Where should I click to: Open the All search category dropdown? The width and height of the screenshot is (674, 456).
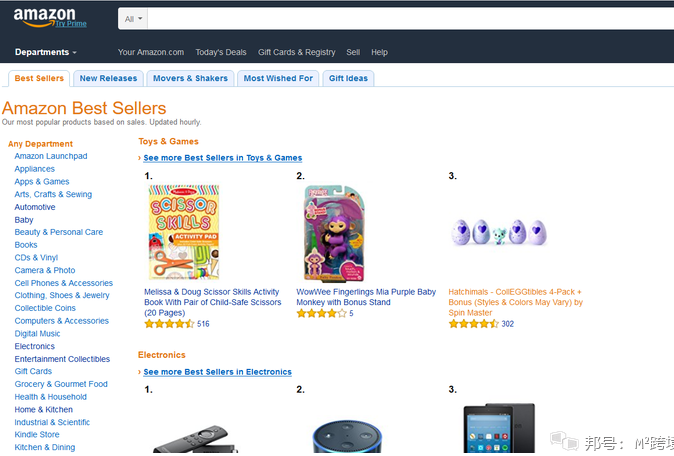click(x=134, y=19)
